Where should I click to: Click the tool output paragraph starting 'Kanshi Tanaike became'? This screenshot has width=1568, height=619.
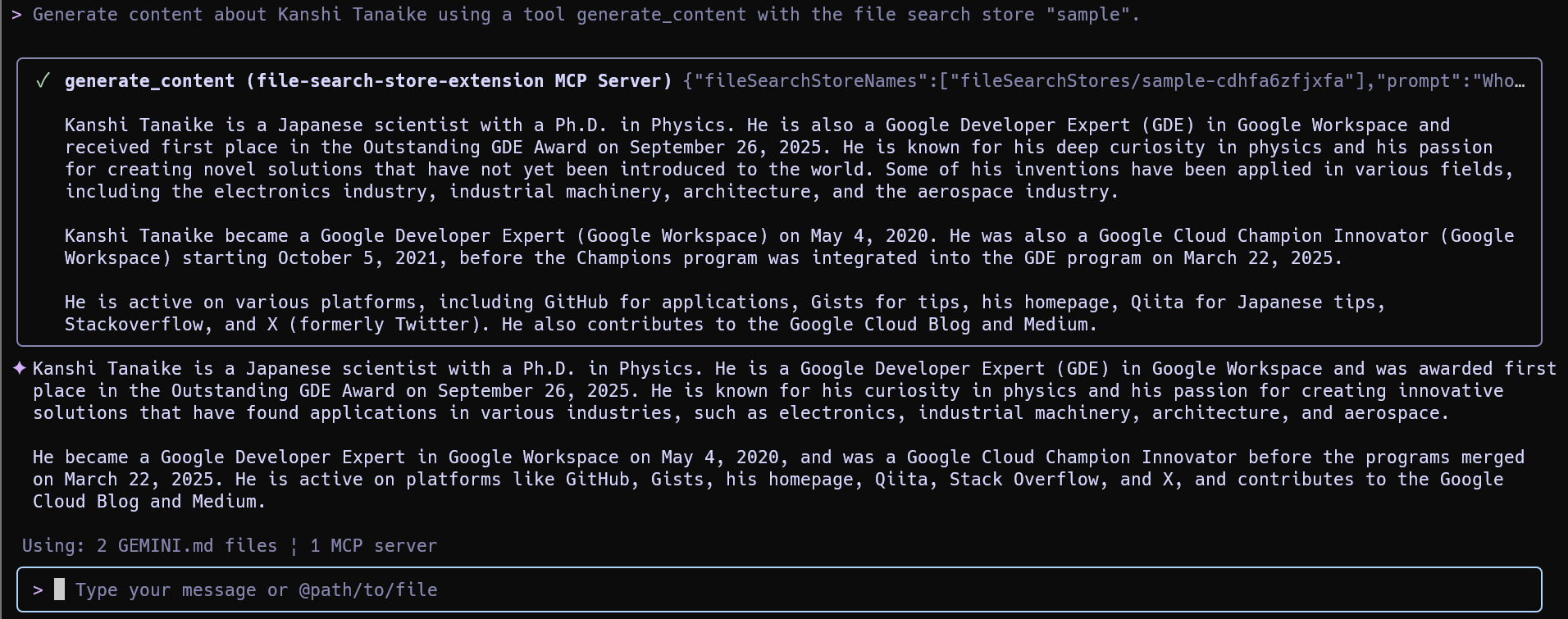(787, 247)
